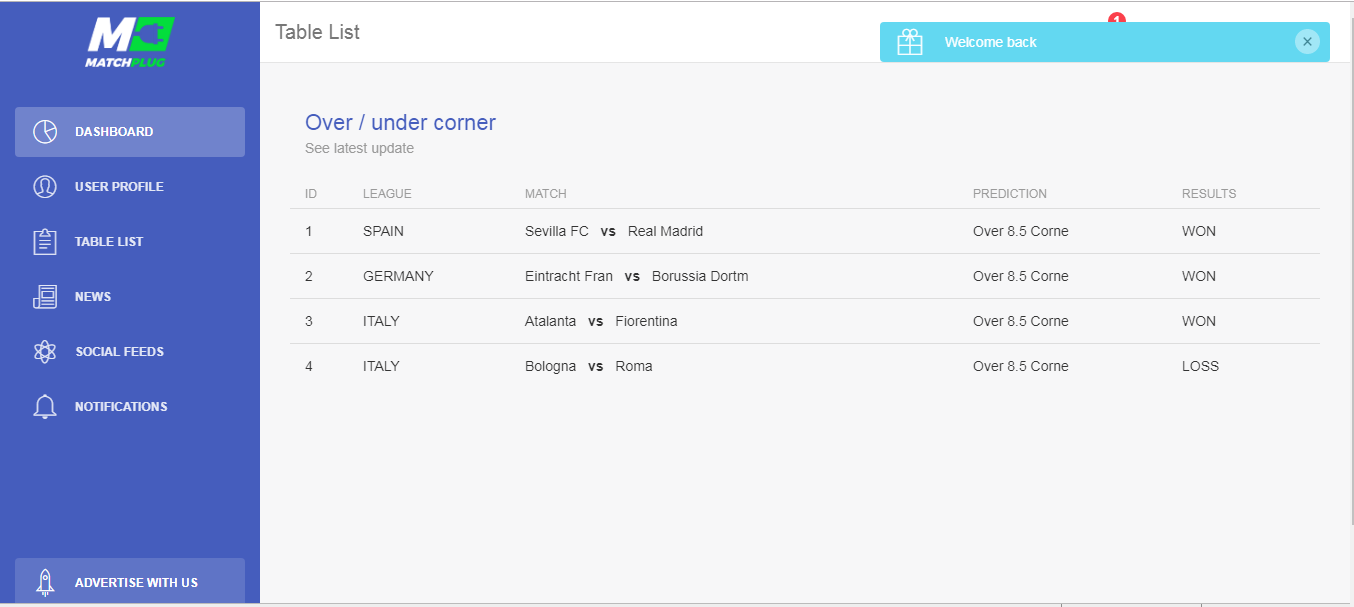Image resolution: width=1354 pixels, height=607 pixels.
Task: Click Sevilla FC team name
Action: 557,231
